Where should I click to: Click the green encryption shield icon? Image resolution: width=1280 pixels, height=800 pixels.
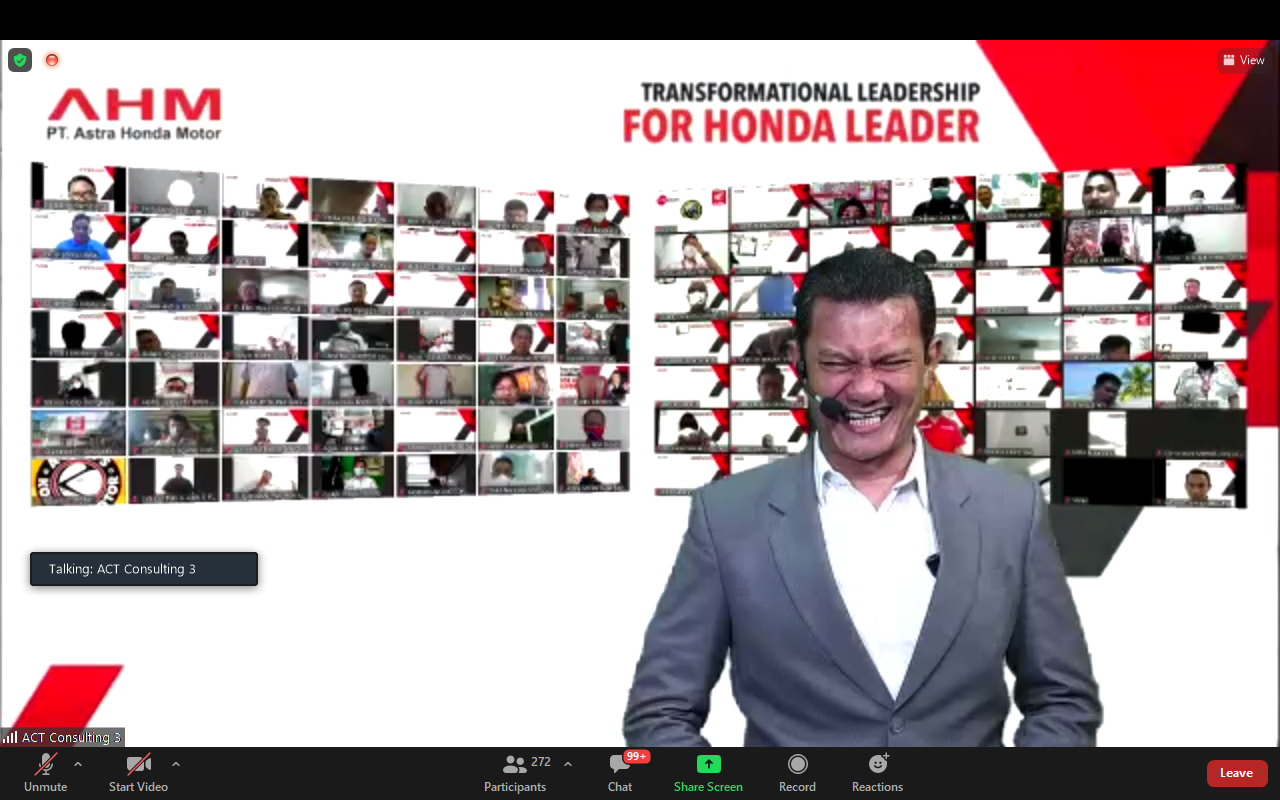click(x=20, y=60)
